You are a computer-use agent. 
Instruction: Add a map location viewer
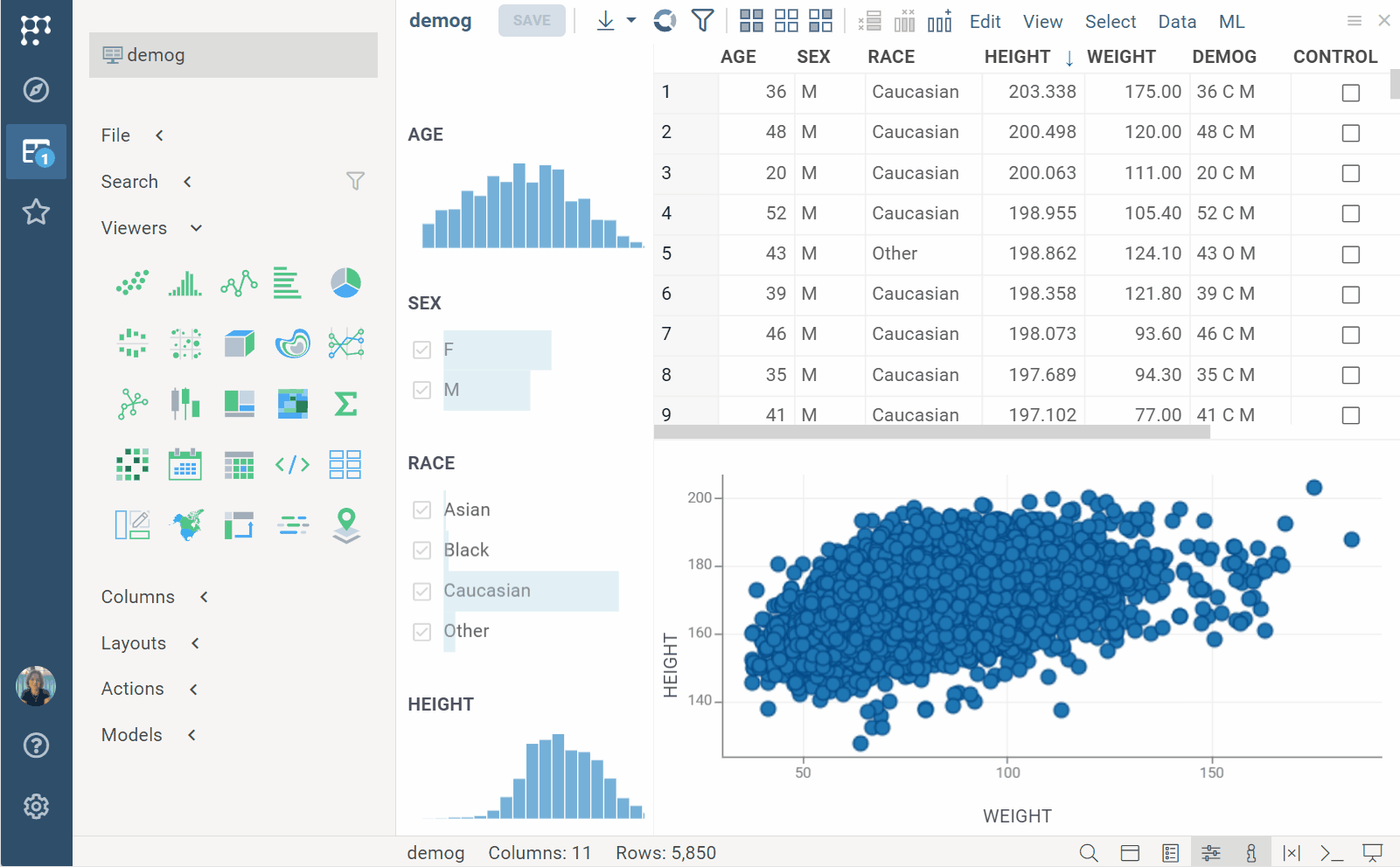tap(346, 525)
